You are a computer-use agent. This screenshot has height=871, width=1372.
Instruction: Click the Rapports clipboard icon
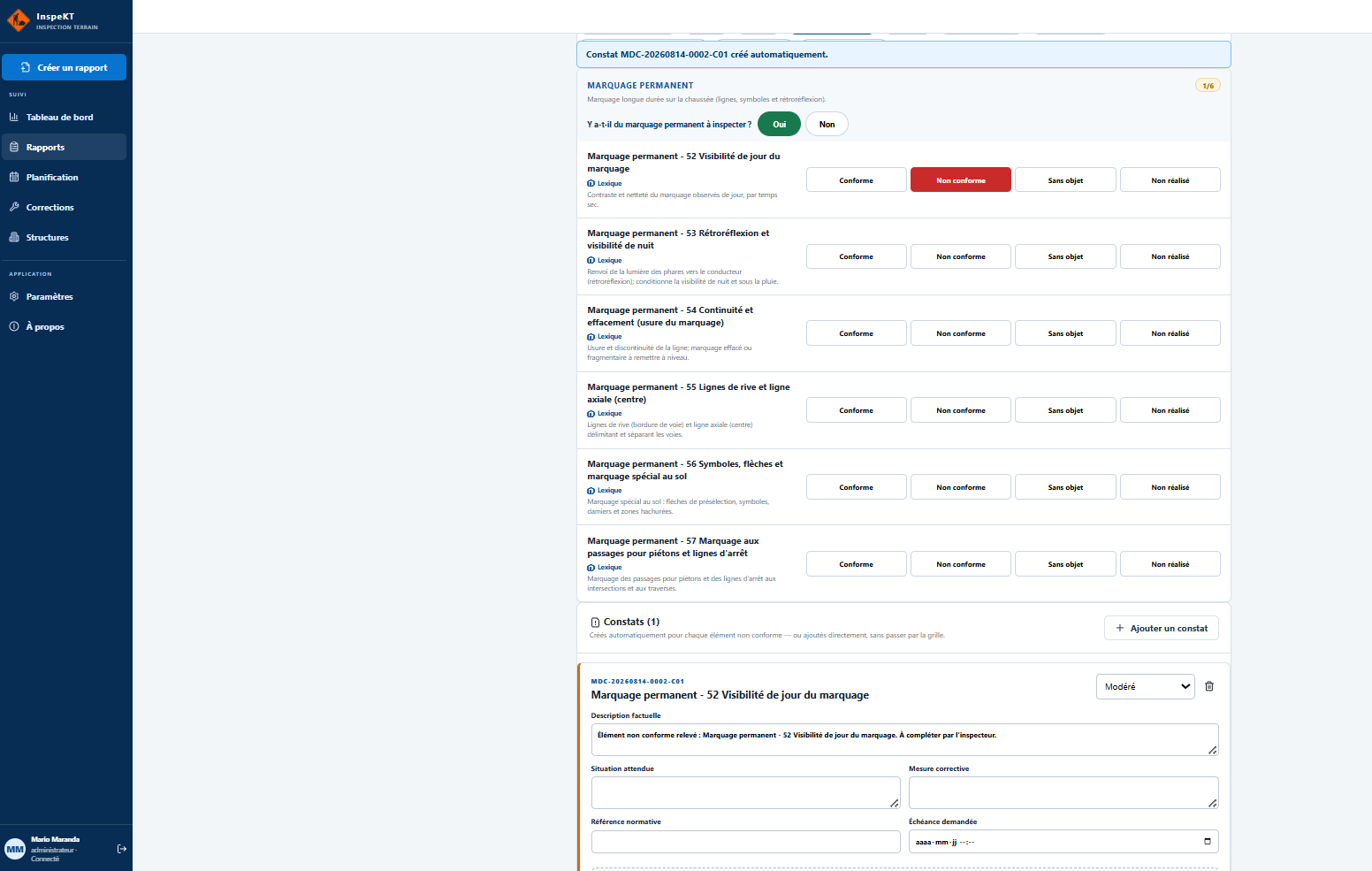(14, 147)
